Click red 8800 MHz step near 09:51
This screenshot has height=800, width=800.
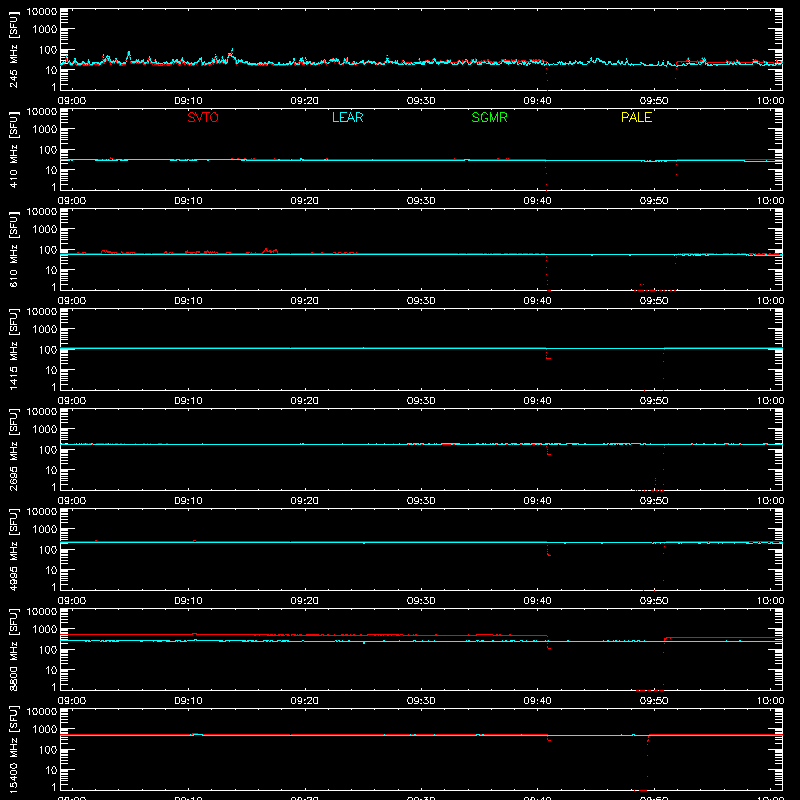665,639
